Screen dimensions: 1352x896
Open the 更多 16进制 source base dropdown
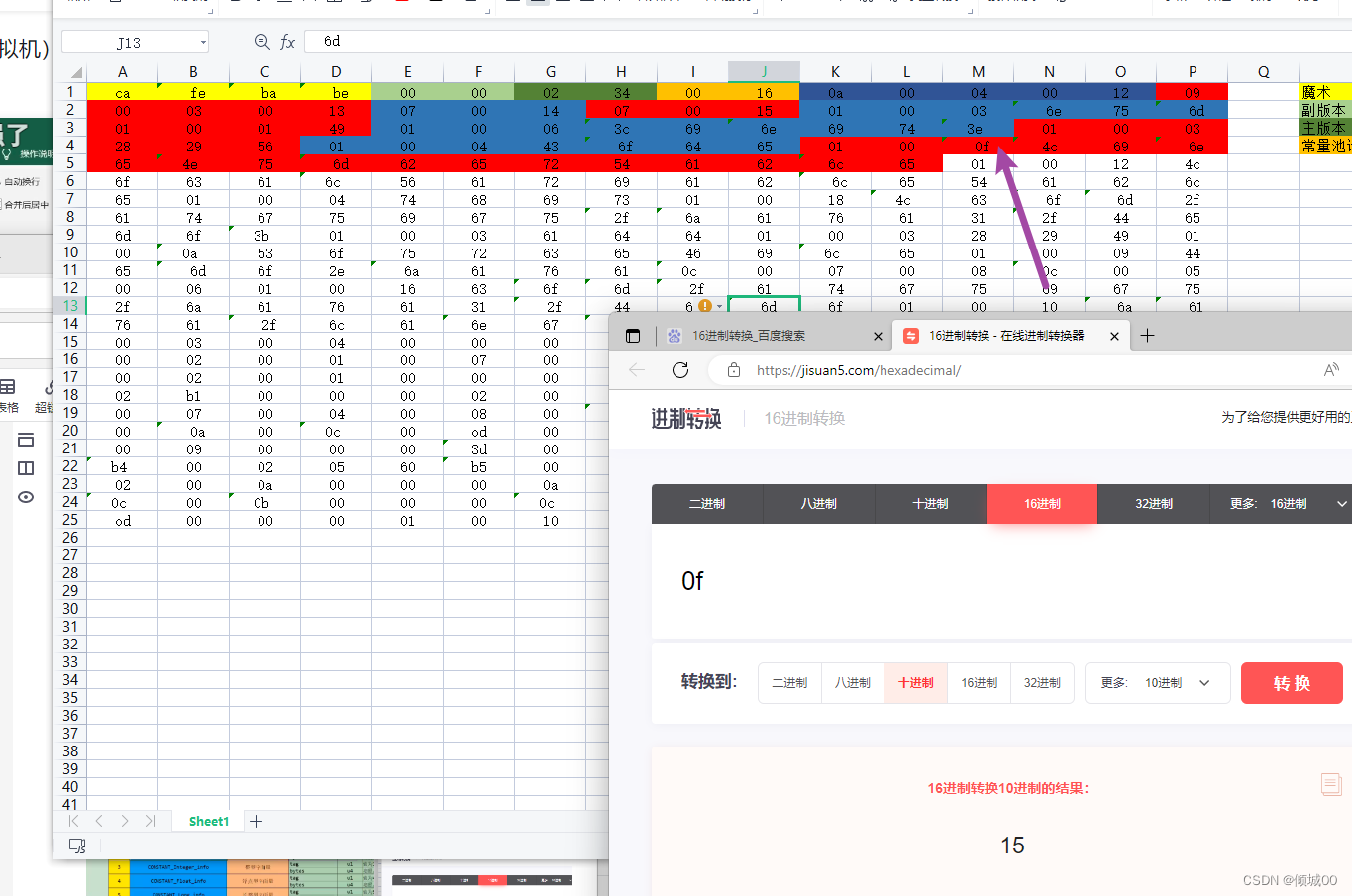(x=1289, y=504)
